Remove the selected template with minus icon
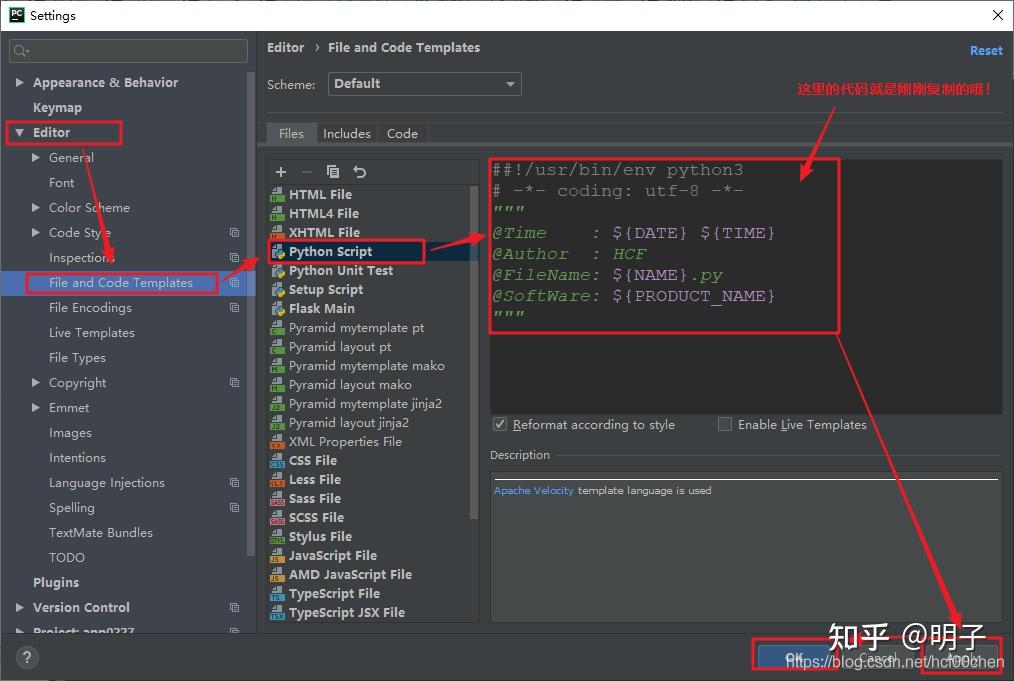The width and height of the screenshot is (1014, 681). click(x=307, y=171)
